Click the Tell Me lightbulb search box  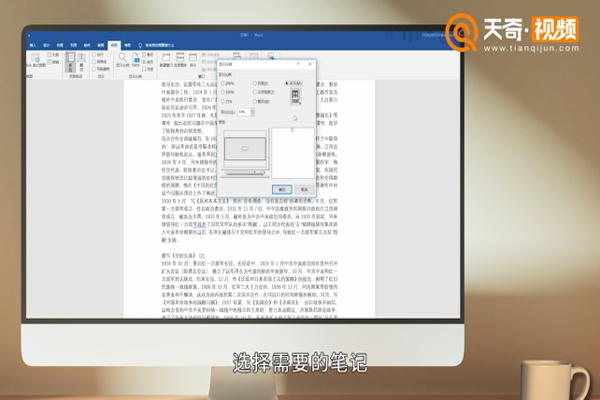(x=156, y=45)
